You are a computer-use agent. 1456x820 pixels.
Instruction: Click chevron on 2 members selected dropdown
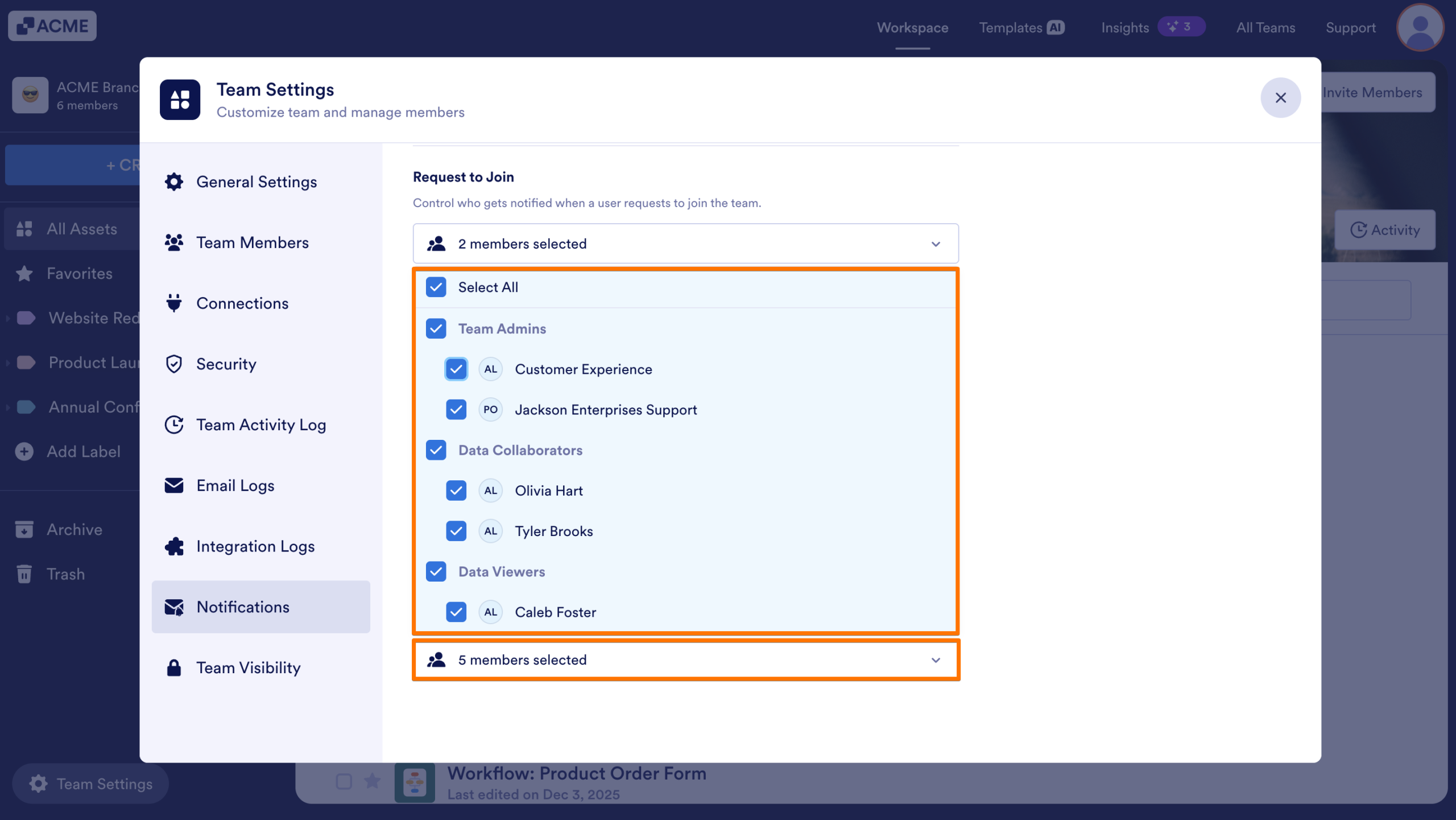936,244
